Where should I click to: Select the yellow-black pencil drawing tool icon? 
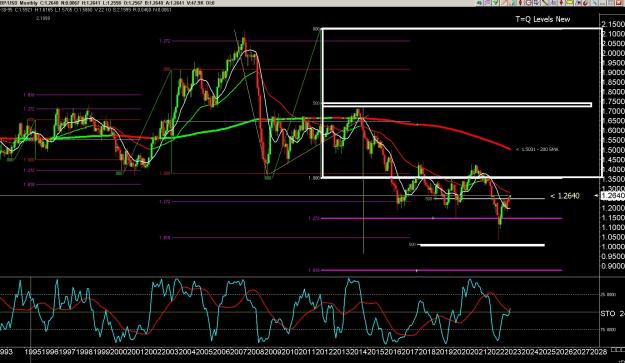[545, 3]
